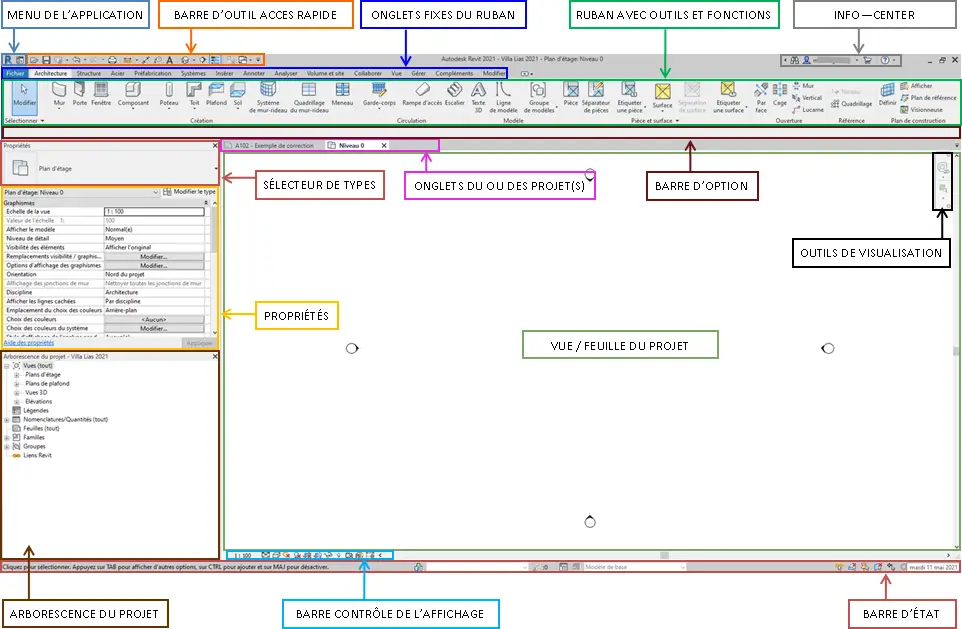962x629 pixels.
Task: Switch to the Vue ribbon tab
Action: [396, 74]
